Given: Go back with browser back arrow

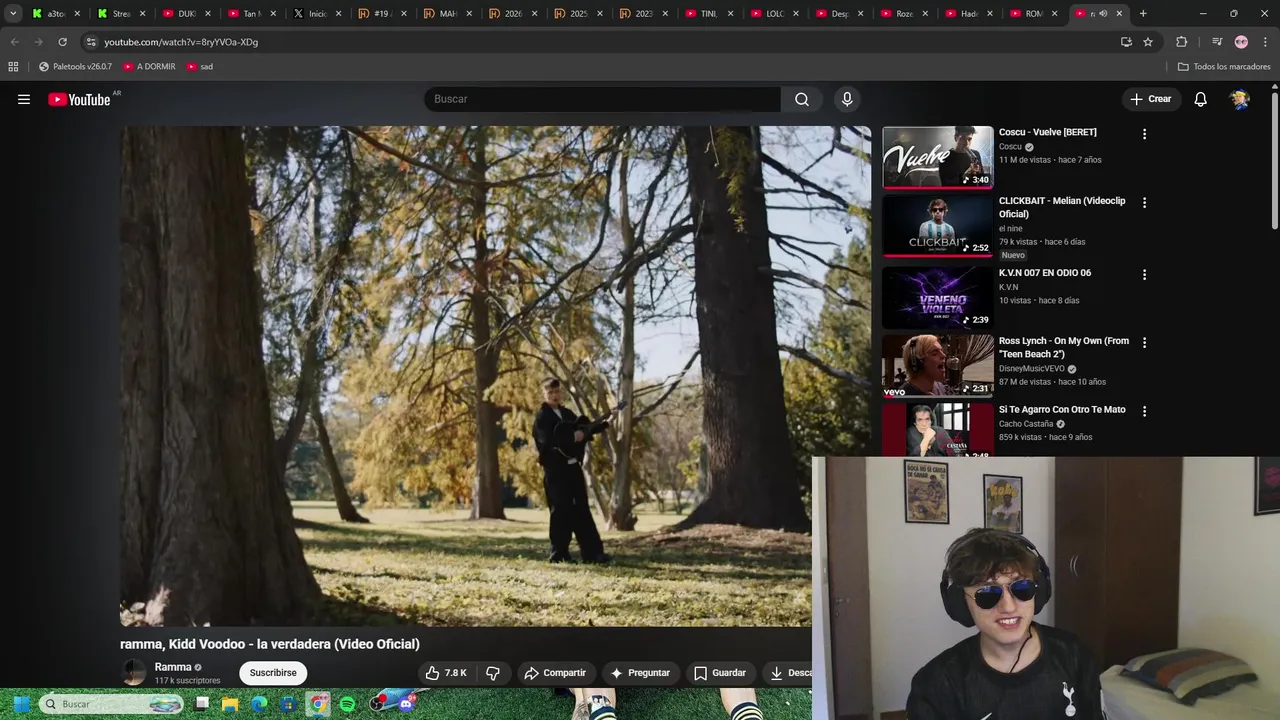Looking at the screenshot, I should 14,42.
